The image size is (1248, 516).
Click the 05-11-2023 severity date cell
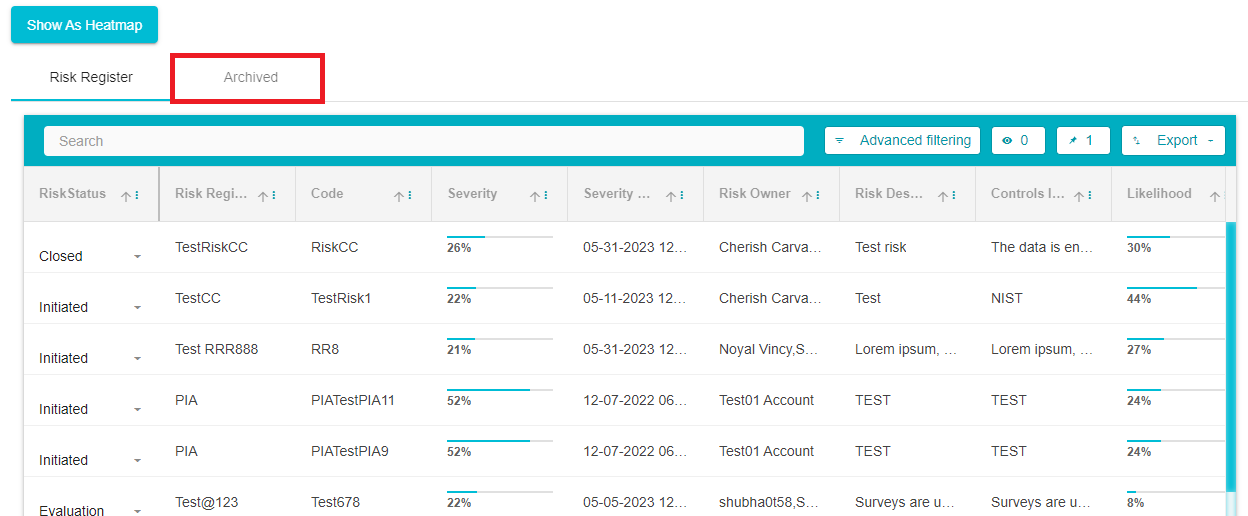pos(635,298)
